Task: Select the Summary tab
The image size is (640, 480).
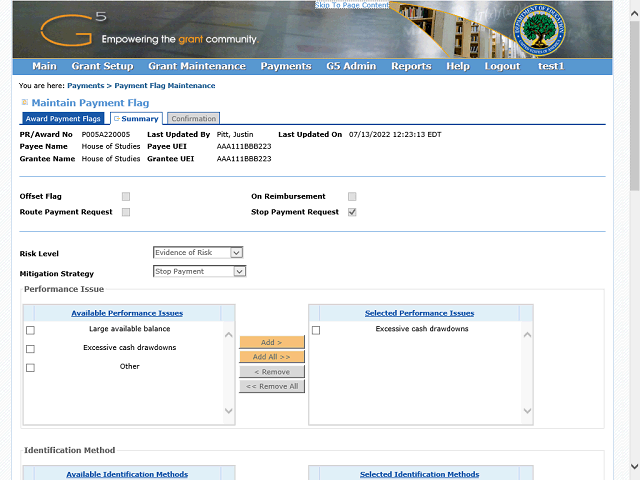Action: click(x=136, y=118)
